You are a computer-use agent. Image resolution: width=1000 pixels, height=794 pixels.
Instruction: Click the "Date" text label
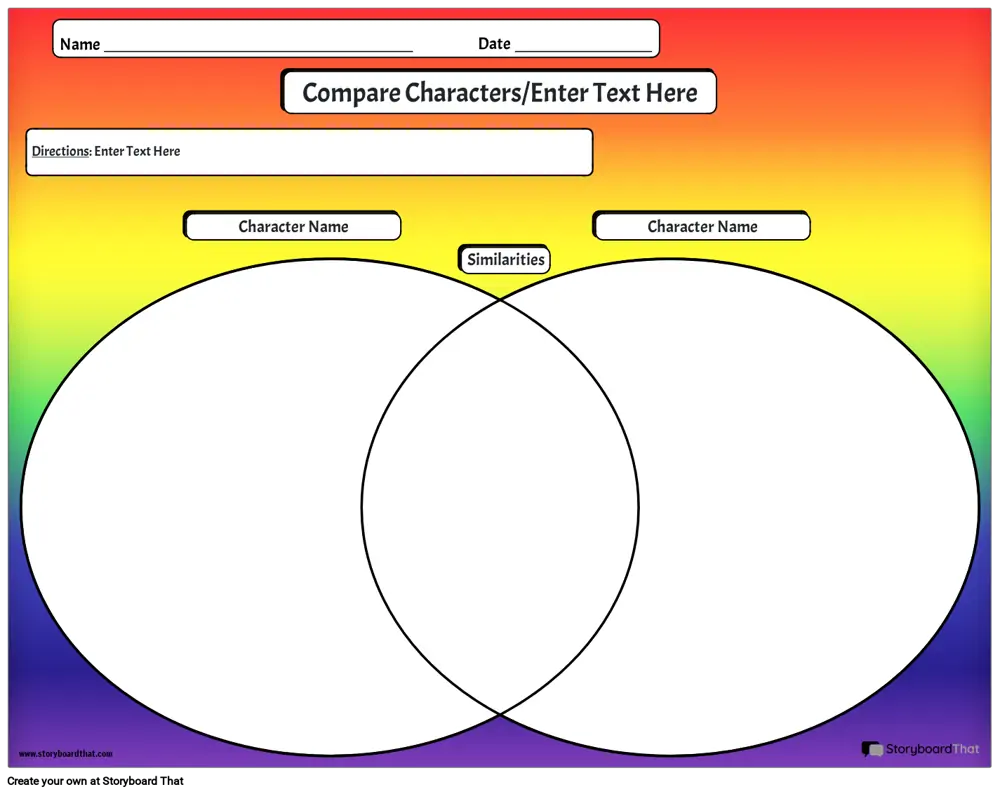point(494,44)
